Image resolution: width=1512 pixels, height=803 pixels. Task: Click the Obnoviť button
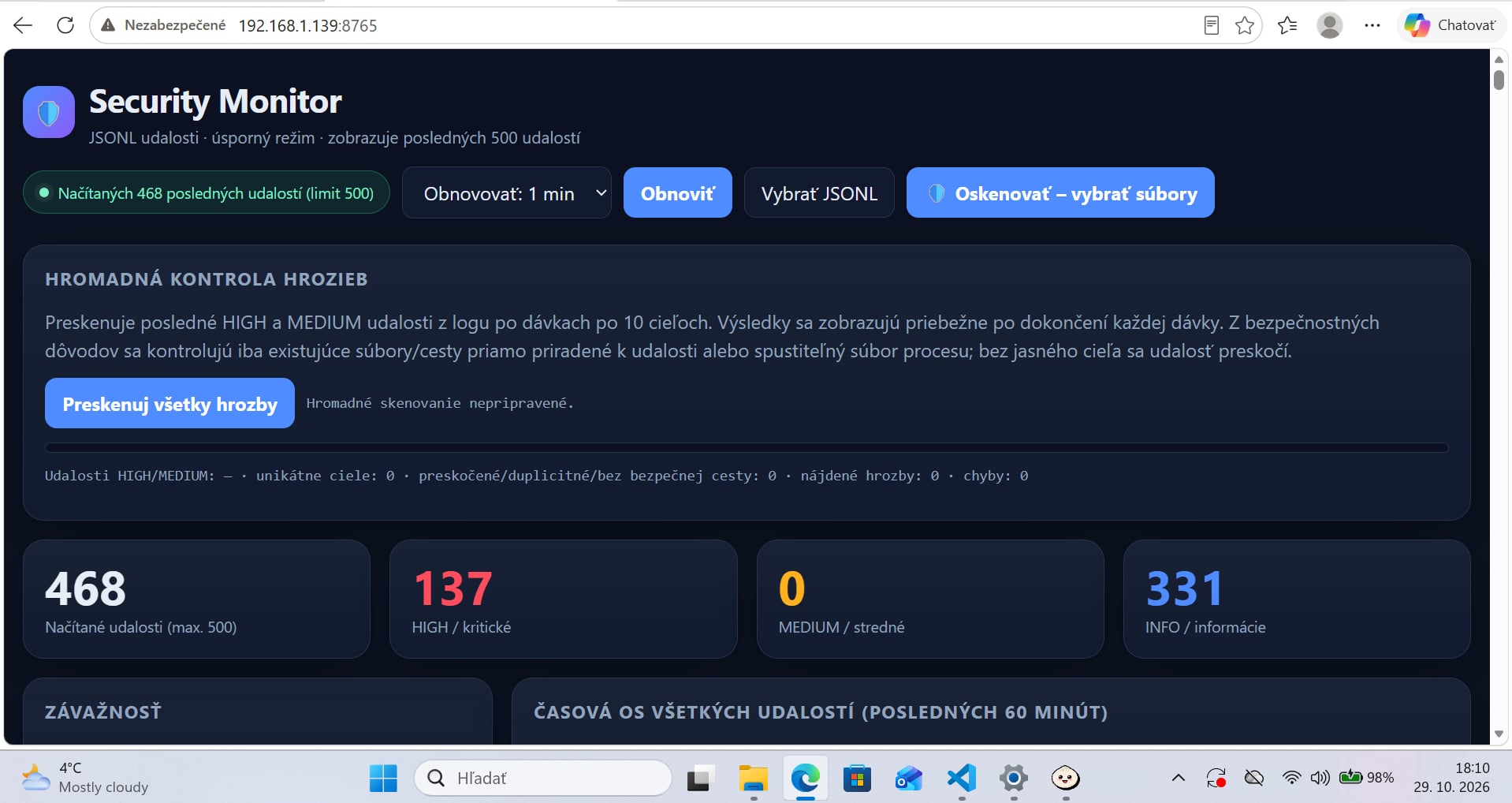point(678,193)
